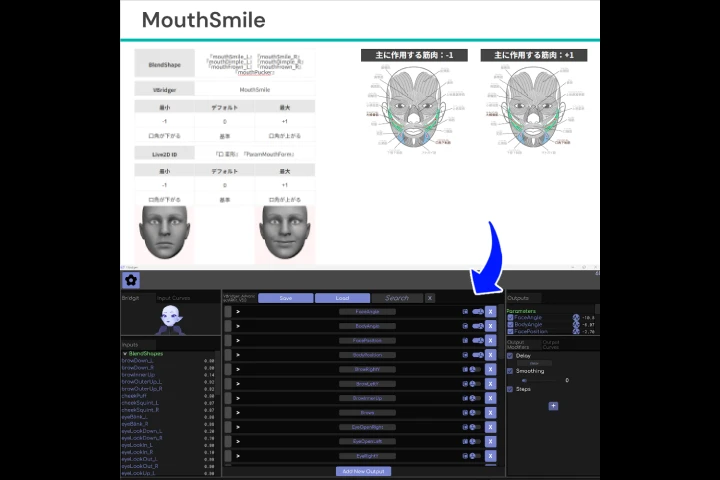The image size is (720, 480).
Task: Uncheck the Smoothing modifier checkbox
Action: click(510, 371)
